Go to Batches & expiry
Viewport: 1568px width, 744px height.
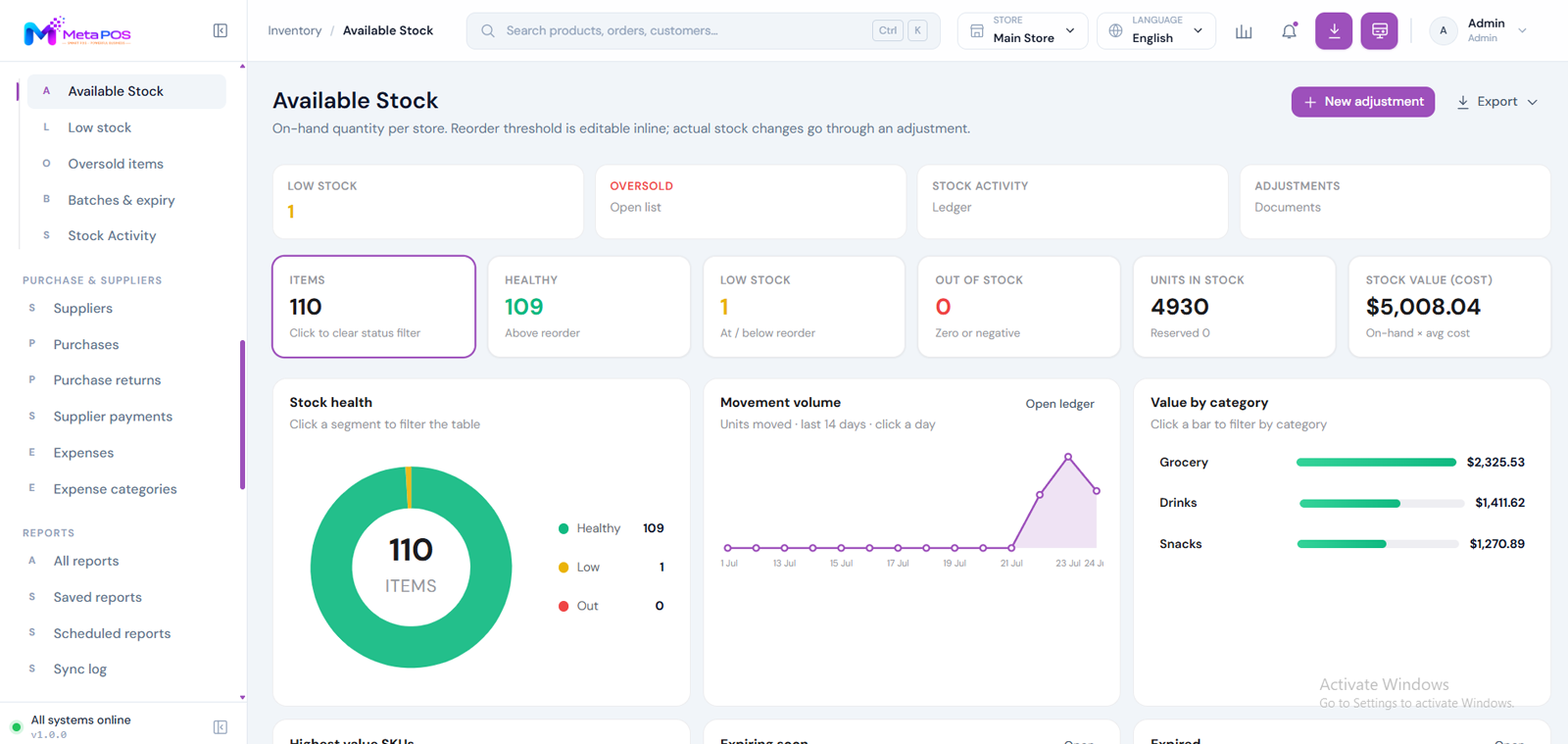pos(122,200)
